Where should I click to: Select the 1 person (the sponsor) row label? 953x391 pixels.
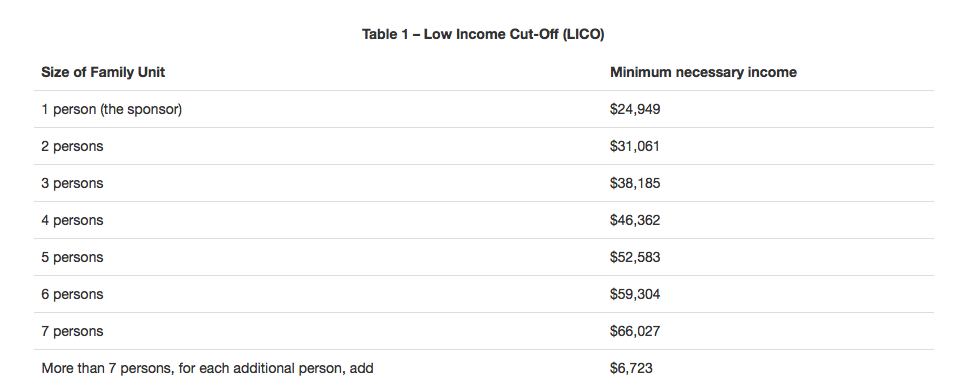coord(111,110)
